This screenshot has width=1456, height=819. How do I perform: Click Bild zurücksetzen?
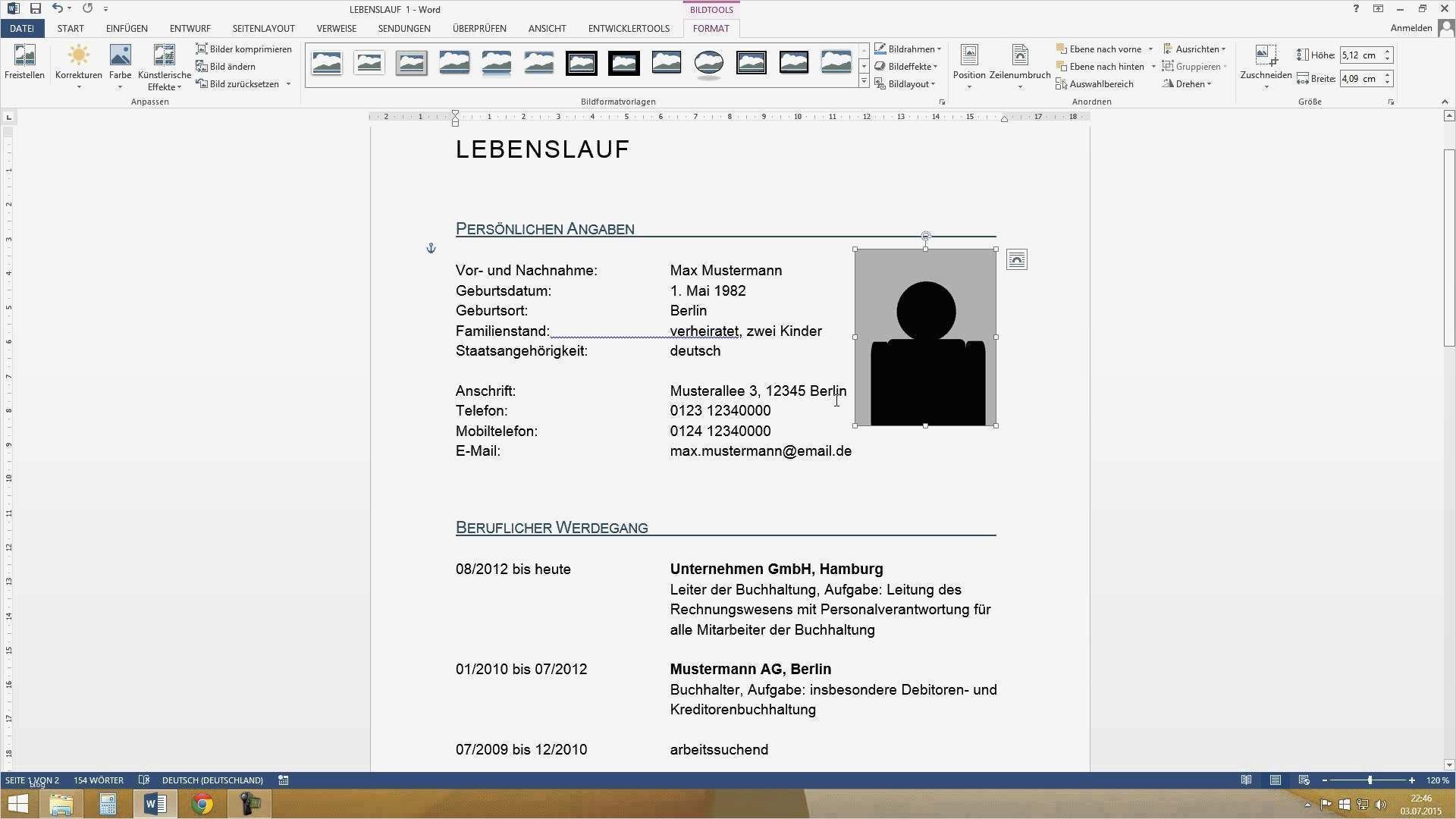pyautogui.click(x=240, y=83)
